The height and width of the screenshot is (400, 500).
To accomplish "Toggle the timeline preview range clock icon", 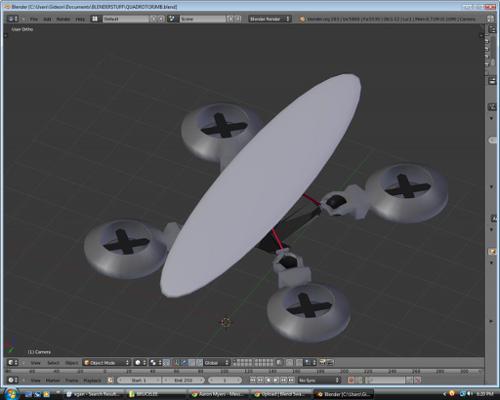I will [x=110, y=380].
